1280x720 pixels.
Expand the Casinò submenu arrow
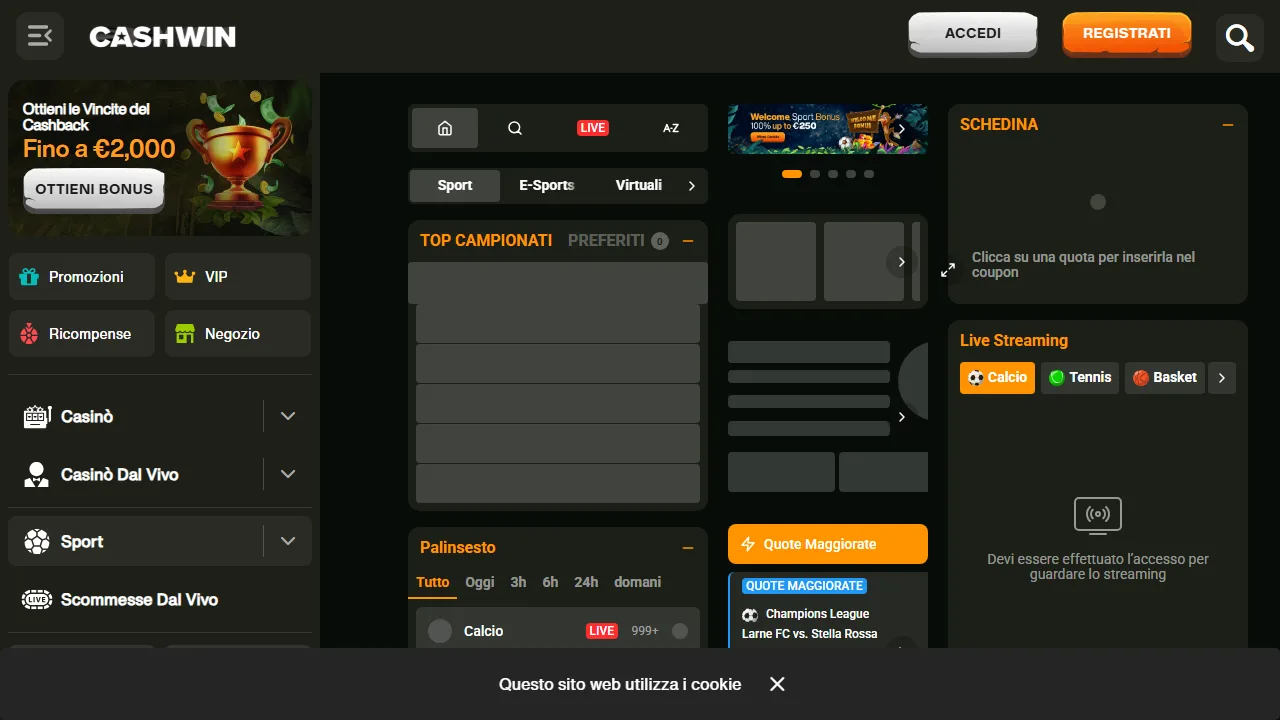(x=288, y=416)
